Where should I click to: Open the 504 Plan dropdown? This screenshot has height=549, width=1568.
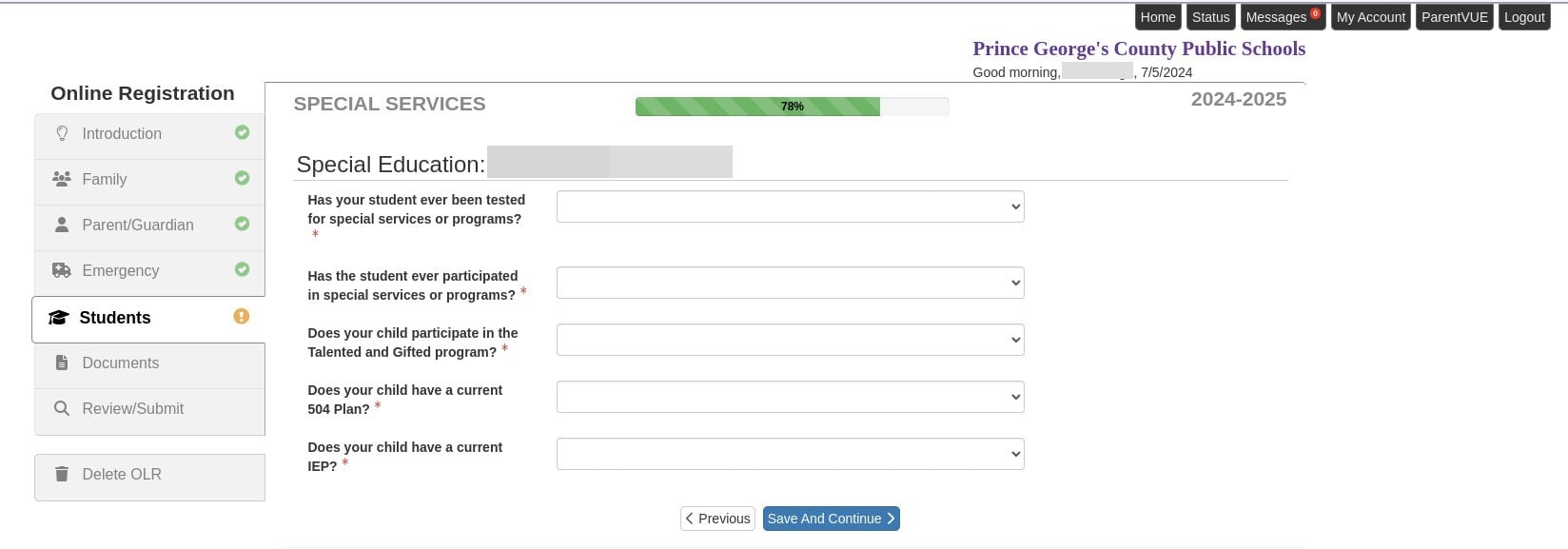[x=790, y=396]
